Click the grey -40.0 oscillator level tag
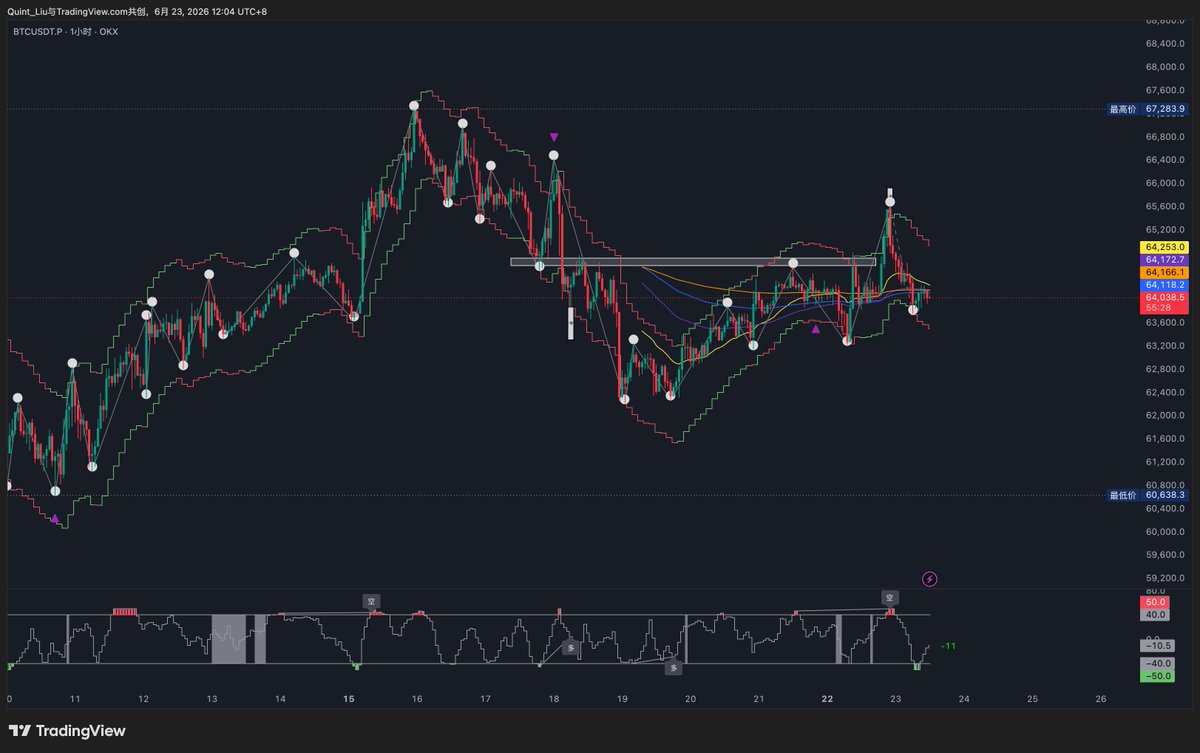Screen dimensions: 1200x753 pos(1157,664)
